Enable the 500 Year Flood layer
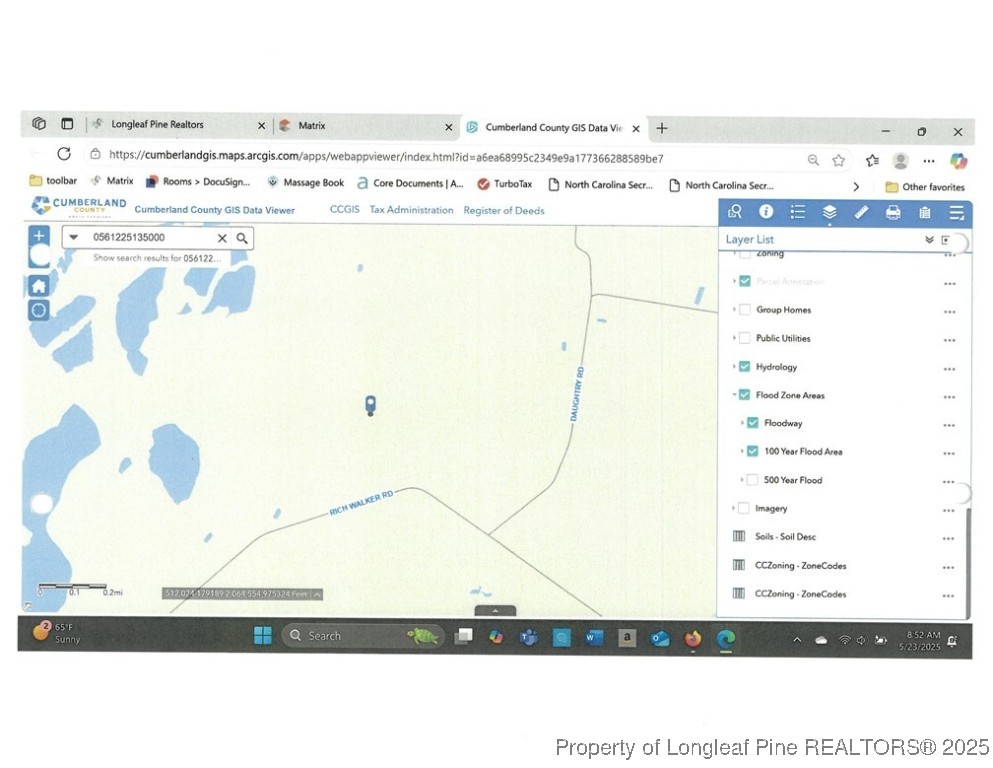This screenshot has height=768, width=993. [x=752, y=480]
